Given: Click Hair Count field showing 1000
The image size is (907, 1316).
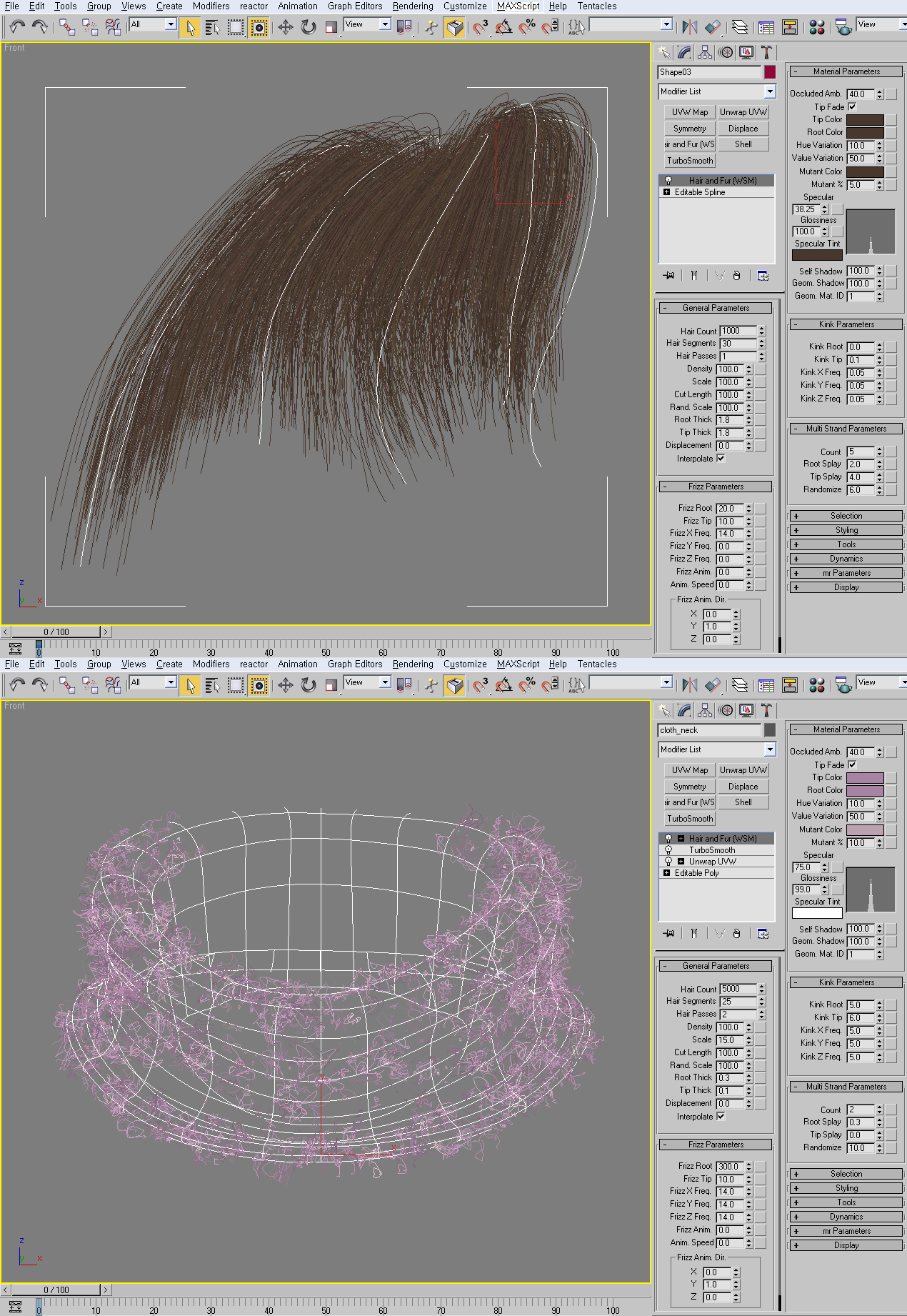Looking at the screenshot, I should pos(738,331).
